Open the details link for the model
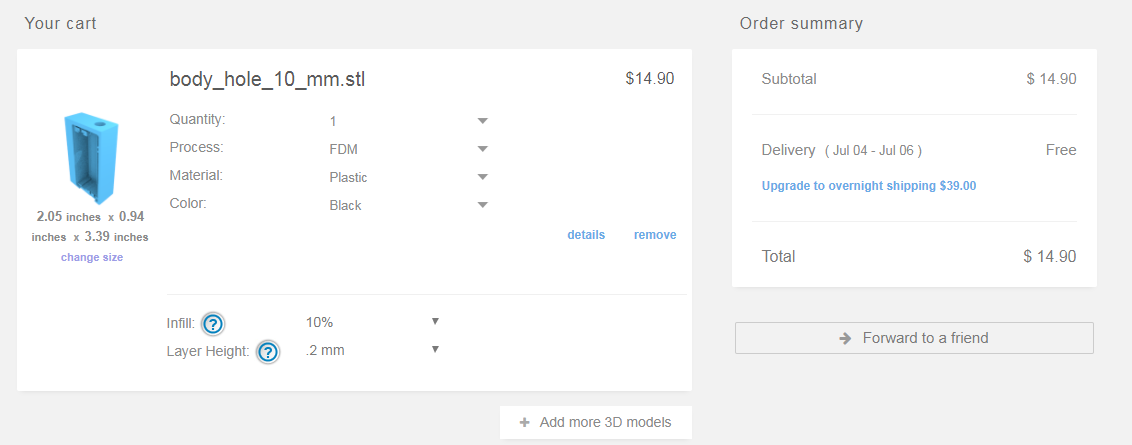This screenshot has width=1132, height=445. [586, 235]
